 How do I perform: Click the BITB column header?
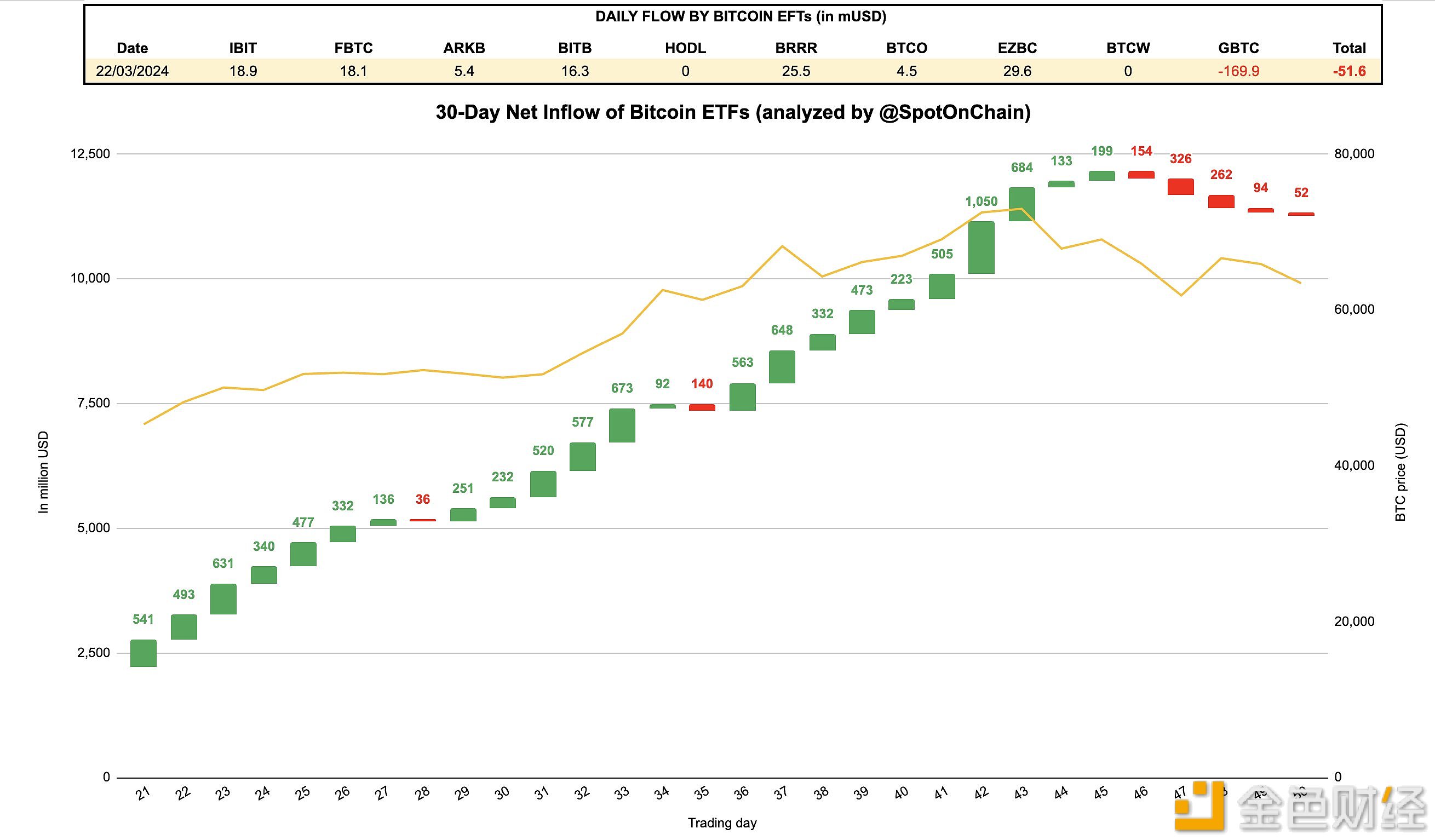(x=575, y=48)
